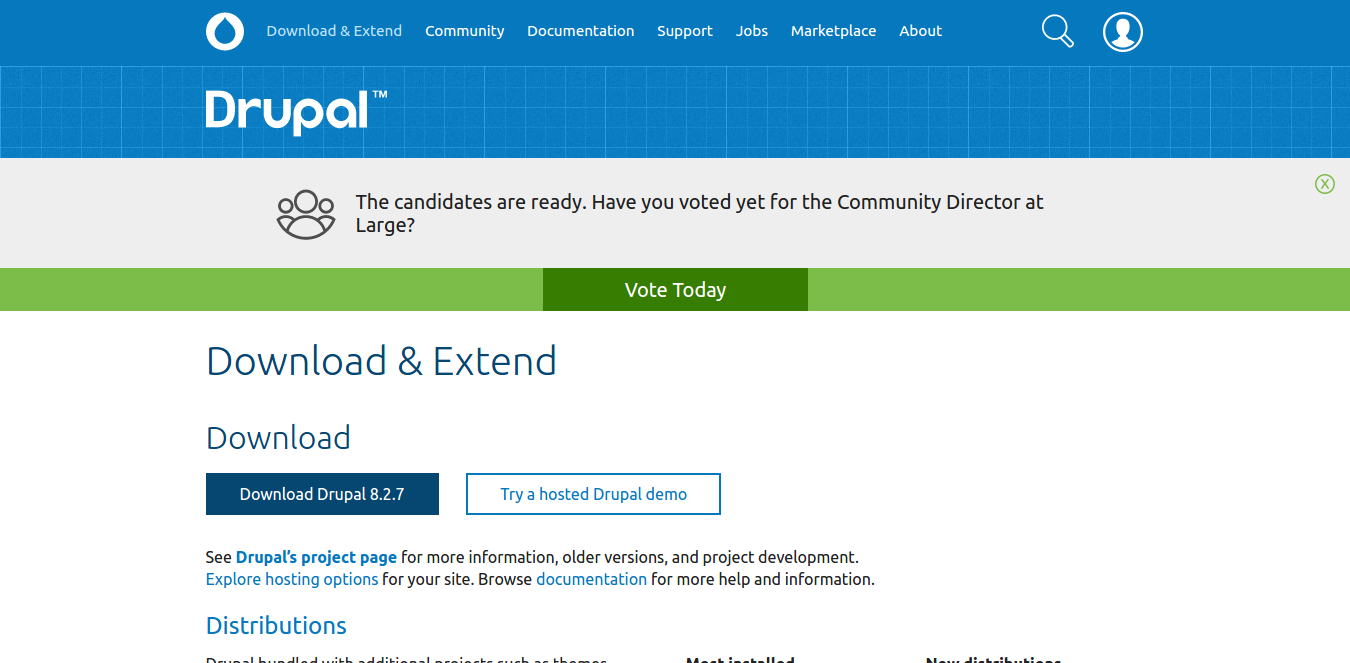Open the Marketplace menu item
Screen dimensions: 1350x663
pos(834,31)
